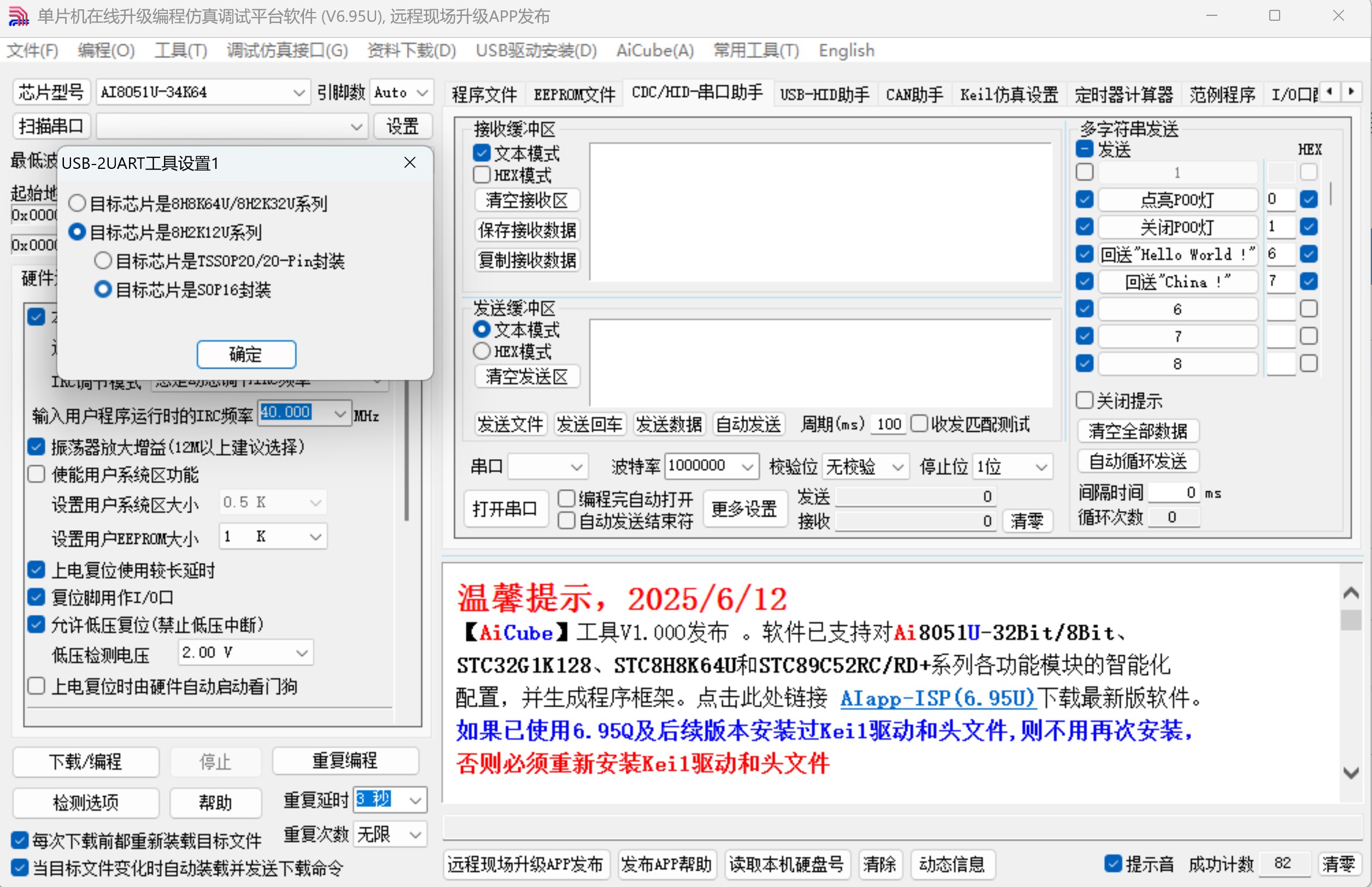Click the message panel scroll-down arrow

coord(1351,772)
